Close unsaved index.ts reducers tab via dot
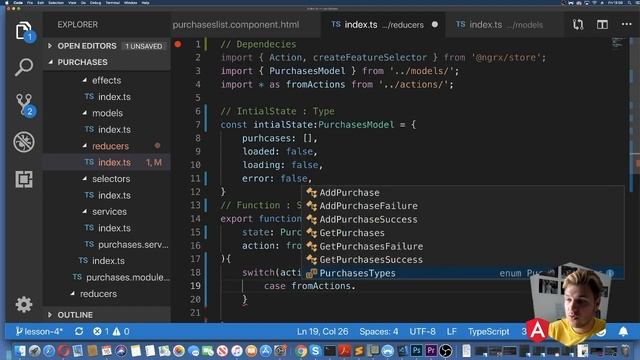The height and width of the screenshot is (360, 640). point(435,24)
